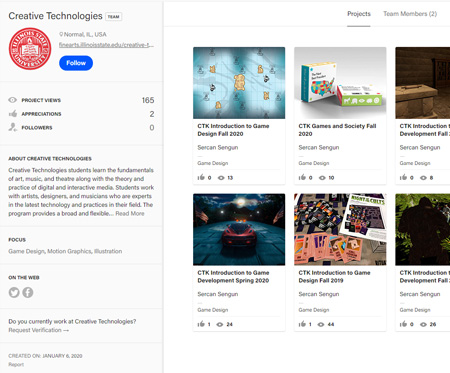Viewport: 450px width, 373px height.
Task: Open the Night of the Cults cards thumbnail
Action: click(x=340, y=229)
